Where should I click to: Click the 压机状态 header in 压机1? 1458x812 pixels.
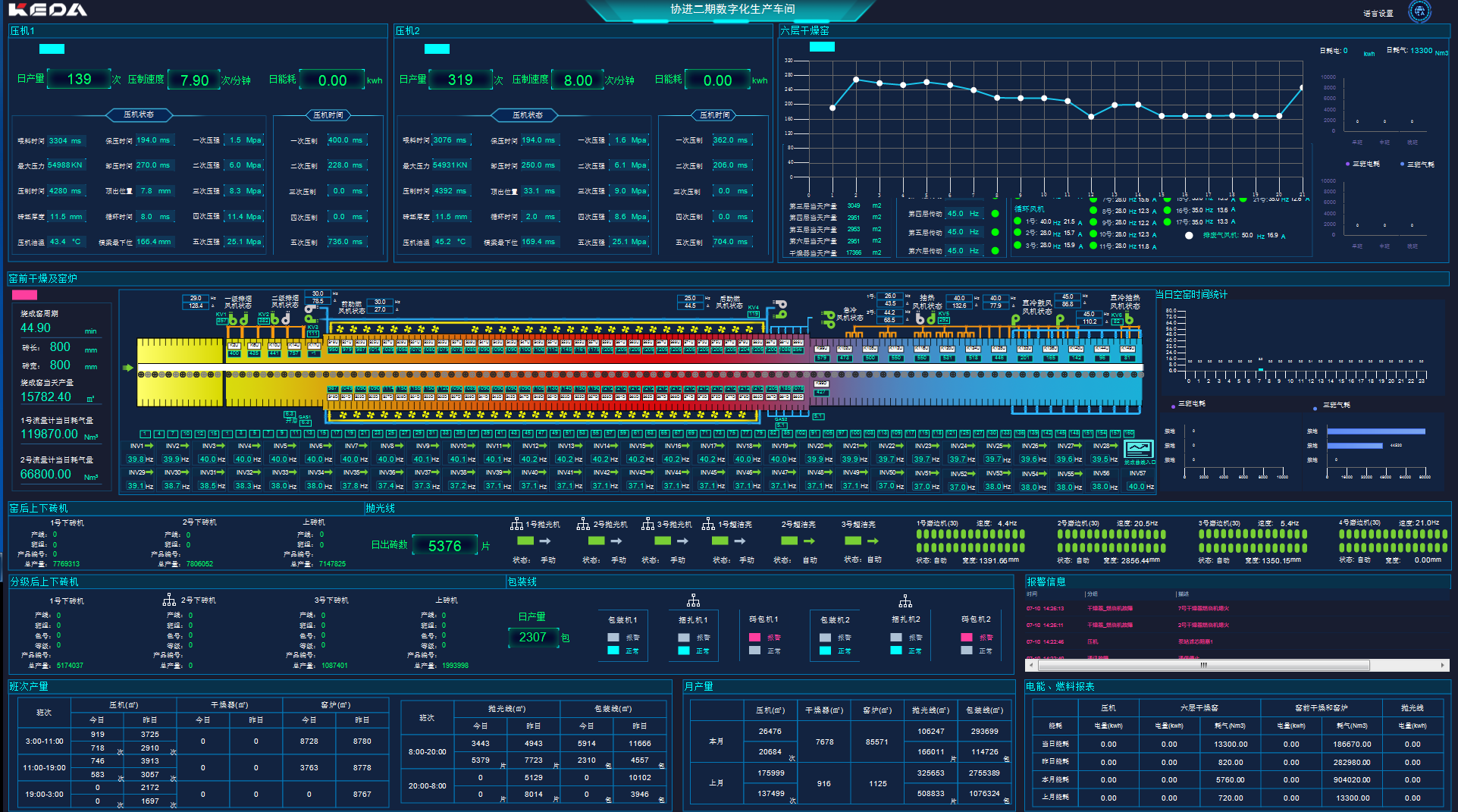tap(139, 114)
